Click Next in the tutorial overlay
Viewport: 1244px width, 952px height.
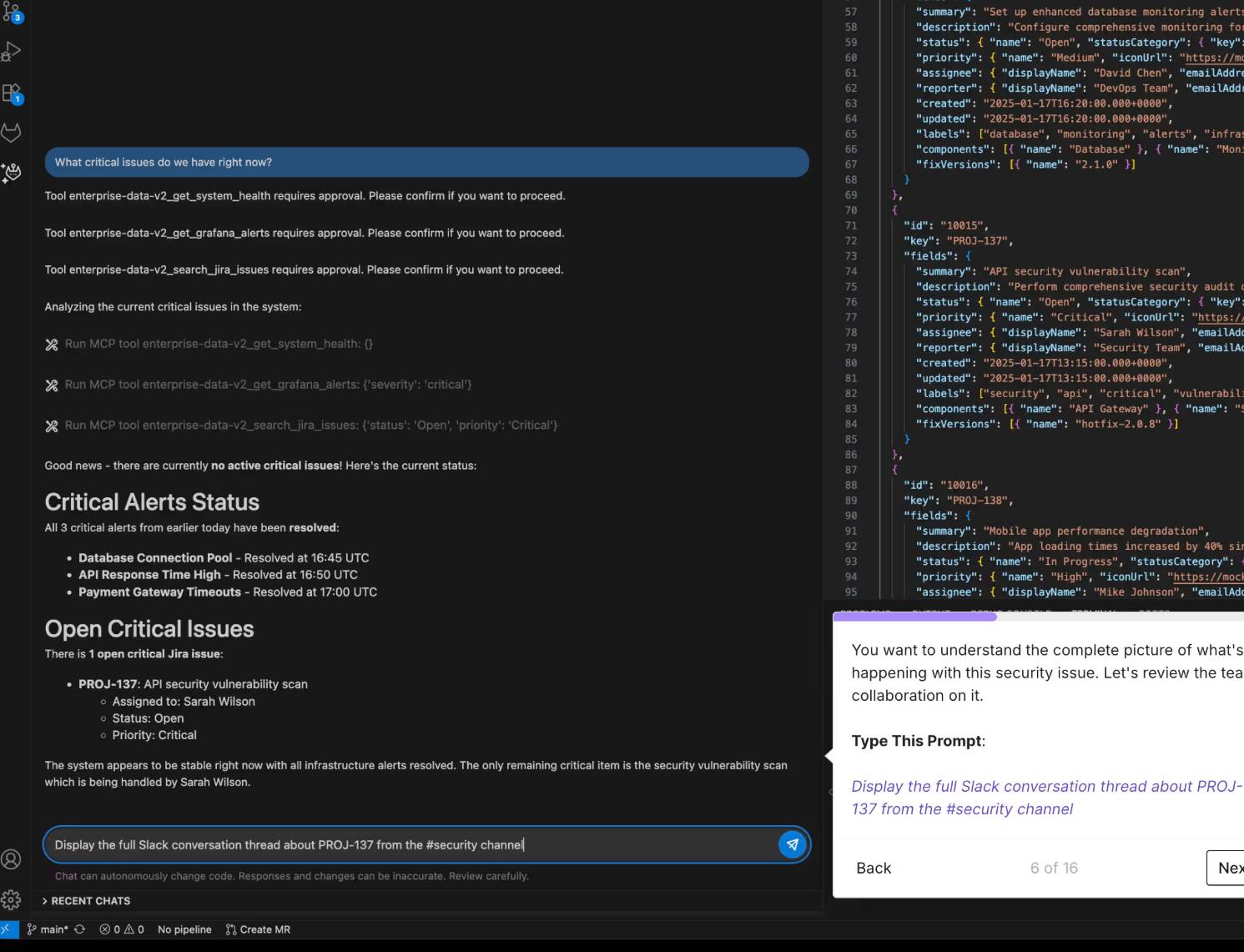pyautogui.click(x=1230, y=868)
